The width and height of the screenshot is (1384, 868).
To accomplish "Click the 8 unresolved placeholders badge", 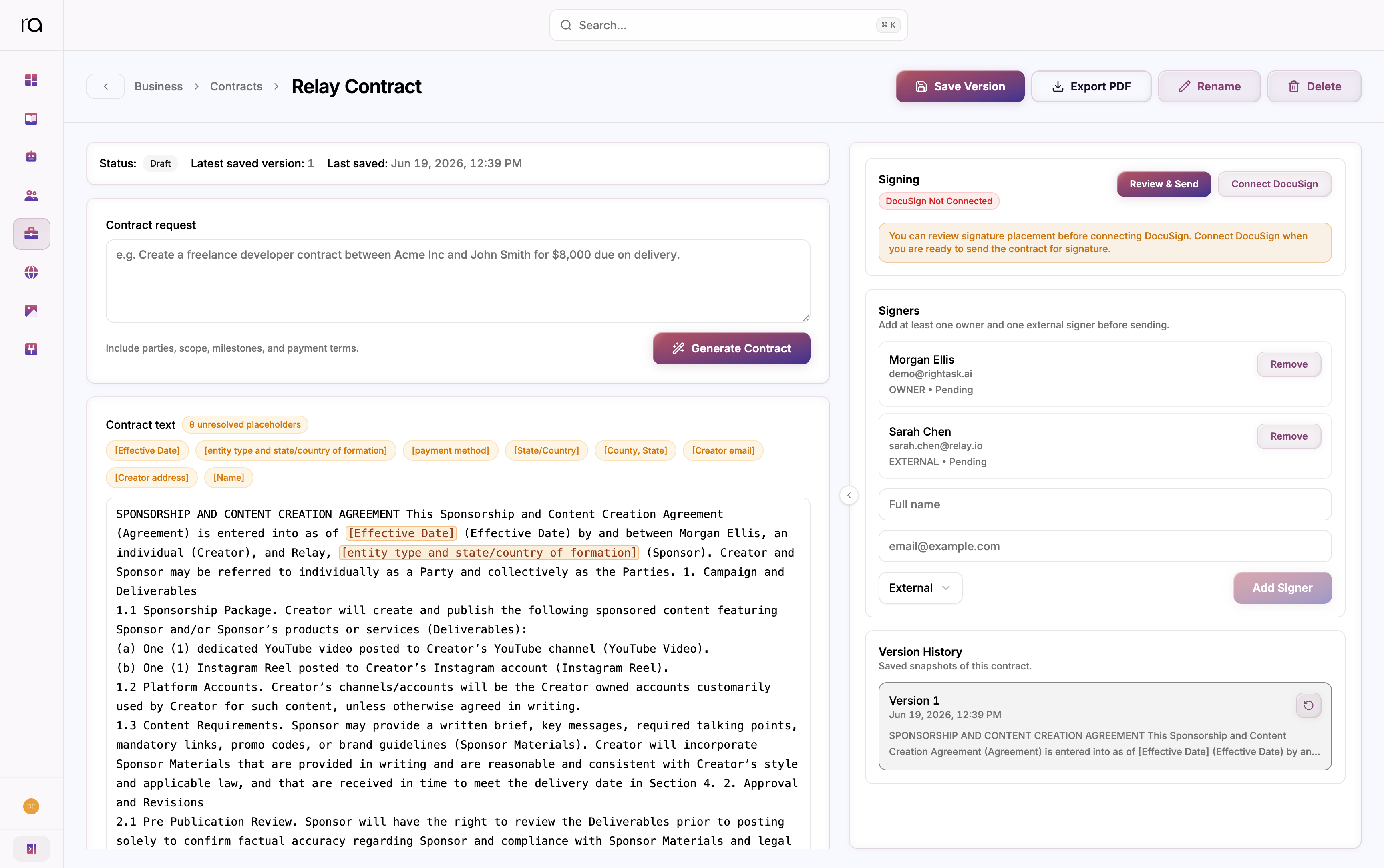I will pos(245,424).
